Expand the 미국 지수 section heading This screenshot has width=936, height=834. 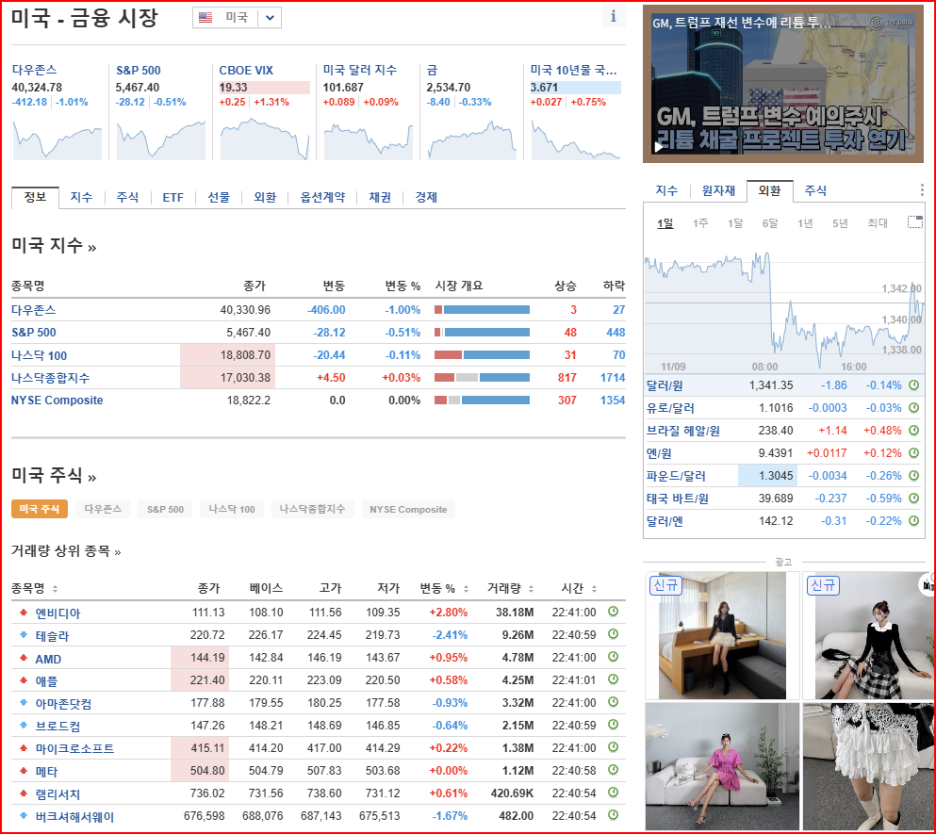(54, 245)
